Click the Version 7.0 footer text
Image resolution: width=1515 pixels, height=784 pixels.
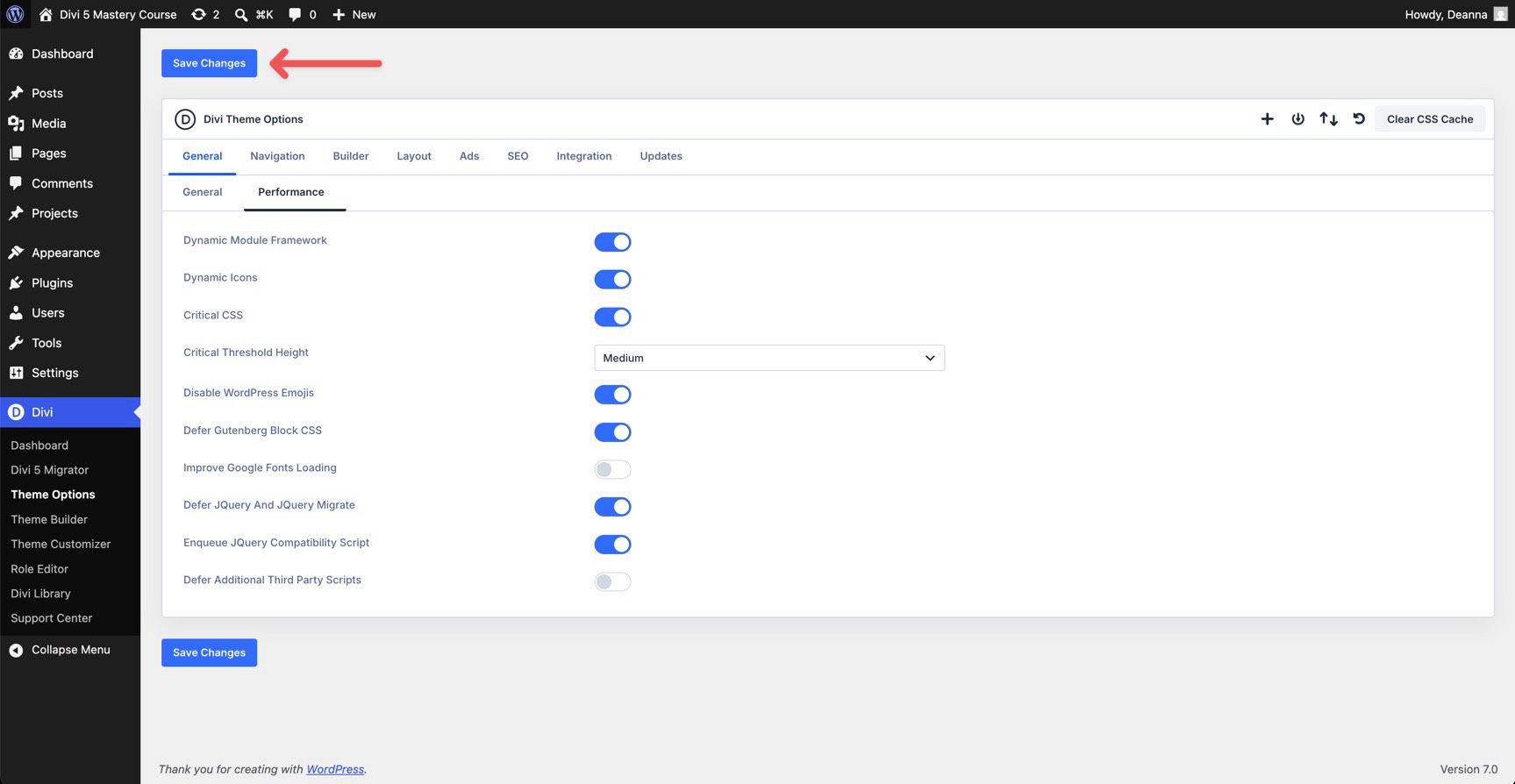(1469, 769)
